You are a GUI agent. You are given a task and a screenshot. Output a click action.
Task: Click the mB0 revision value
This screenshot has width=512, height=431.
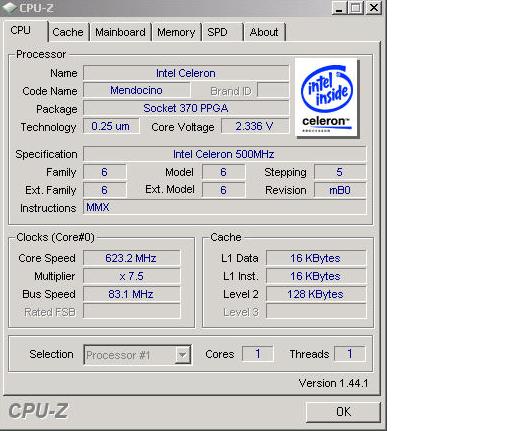(x=340, y=190)
